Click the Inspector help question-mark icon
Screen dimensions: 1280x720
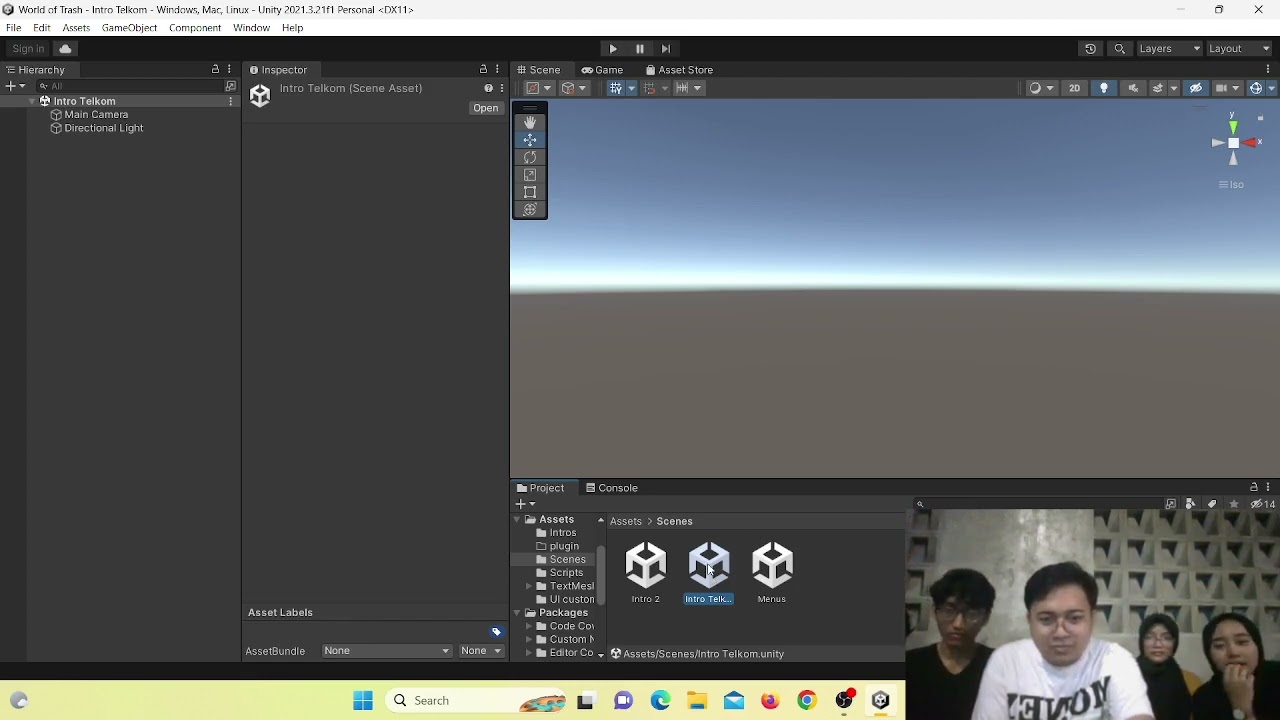[488, 88]
